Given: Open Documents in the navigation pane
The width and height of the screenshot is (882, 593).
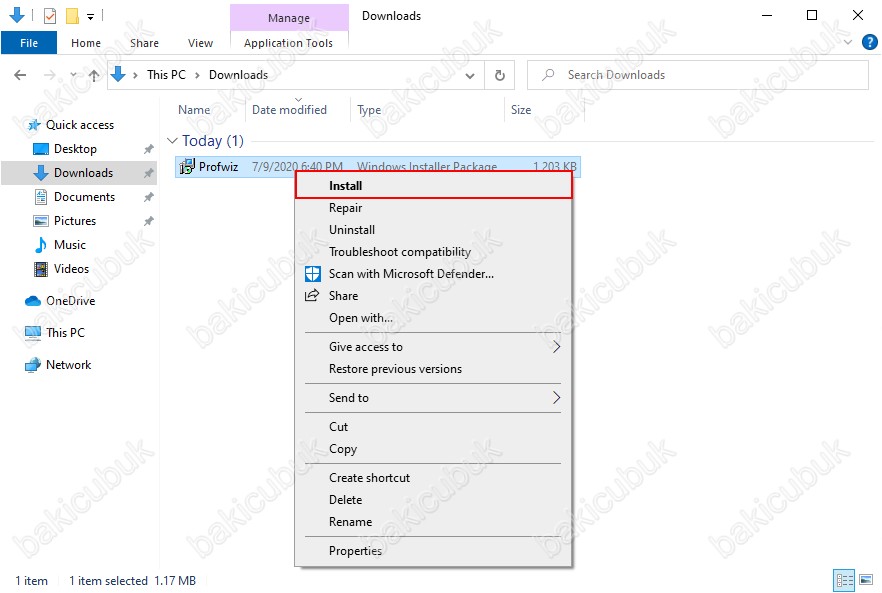Looking at the screenshot, I should click(84, 197).
